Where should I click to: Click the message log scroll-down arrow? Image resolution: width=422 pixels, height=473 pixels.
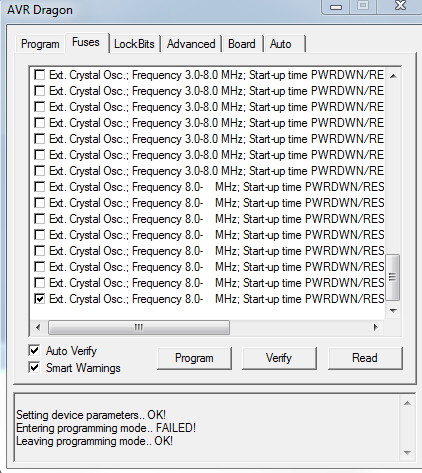pos(407,453)
